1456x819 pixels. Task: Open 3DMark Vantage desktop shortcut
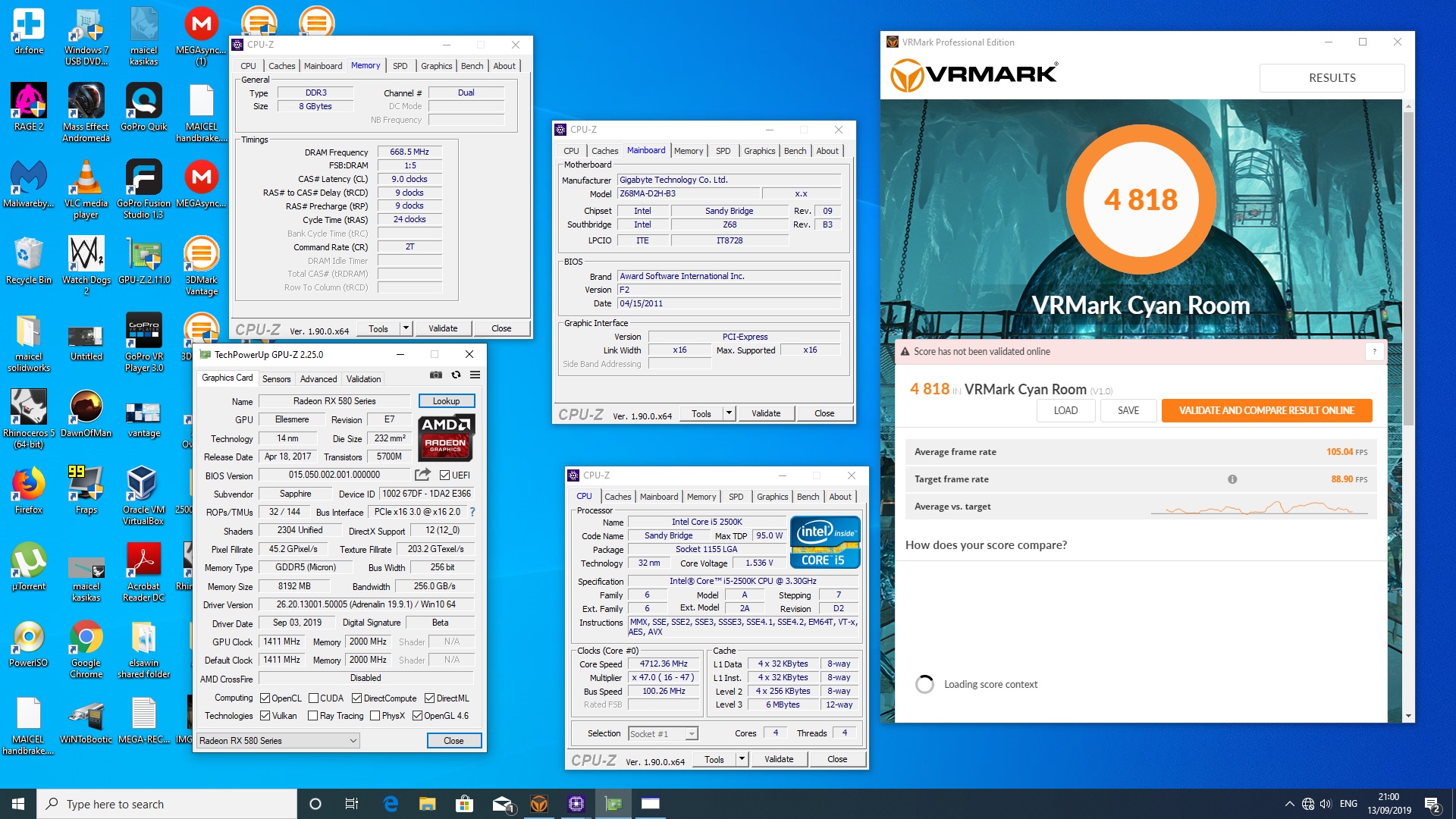[x=201, y=265]
